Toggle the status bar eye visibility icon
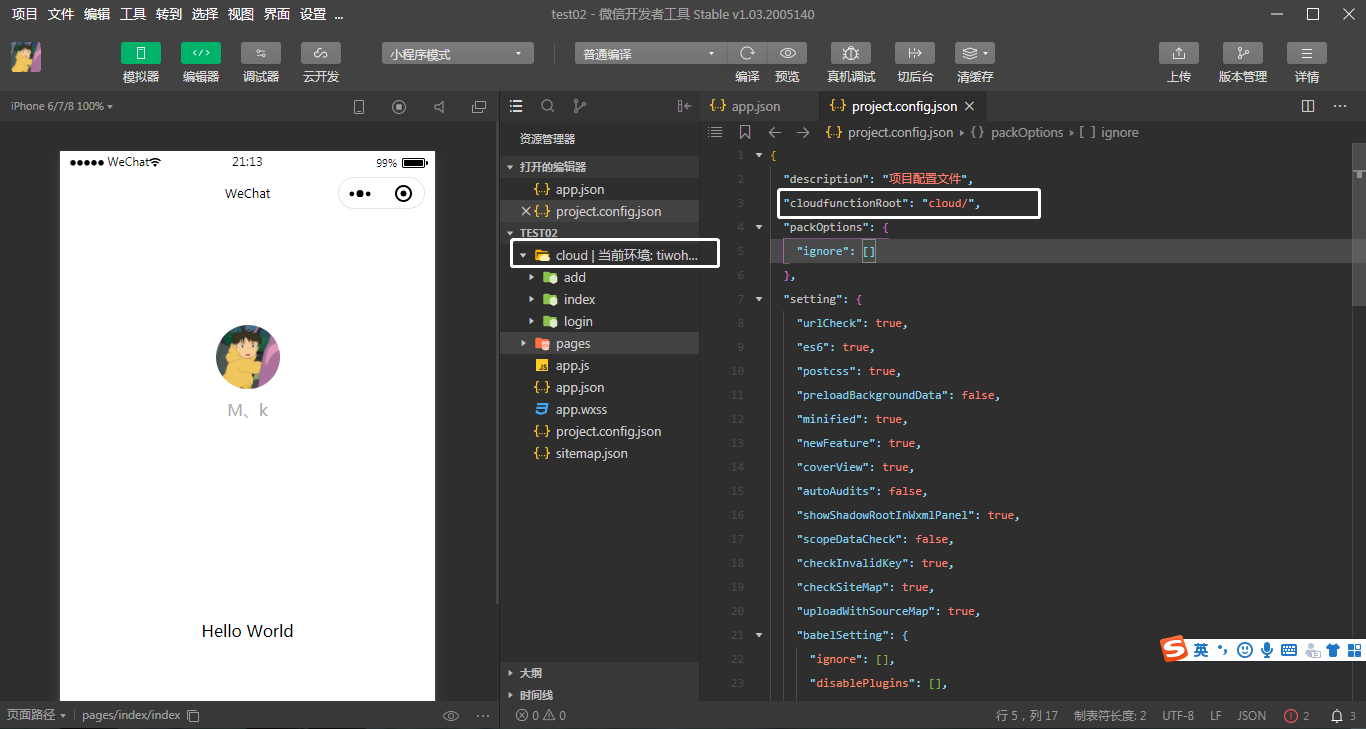Screen dimensions: 1366x729 [451, 715]
